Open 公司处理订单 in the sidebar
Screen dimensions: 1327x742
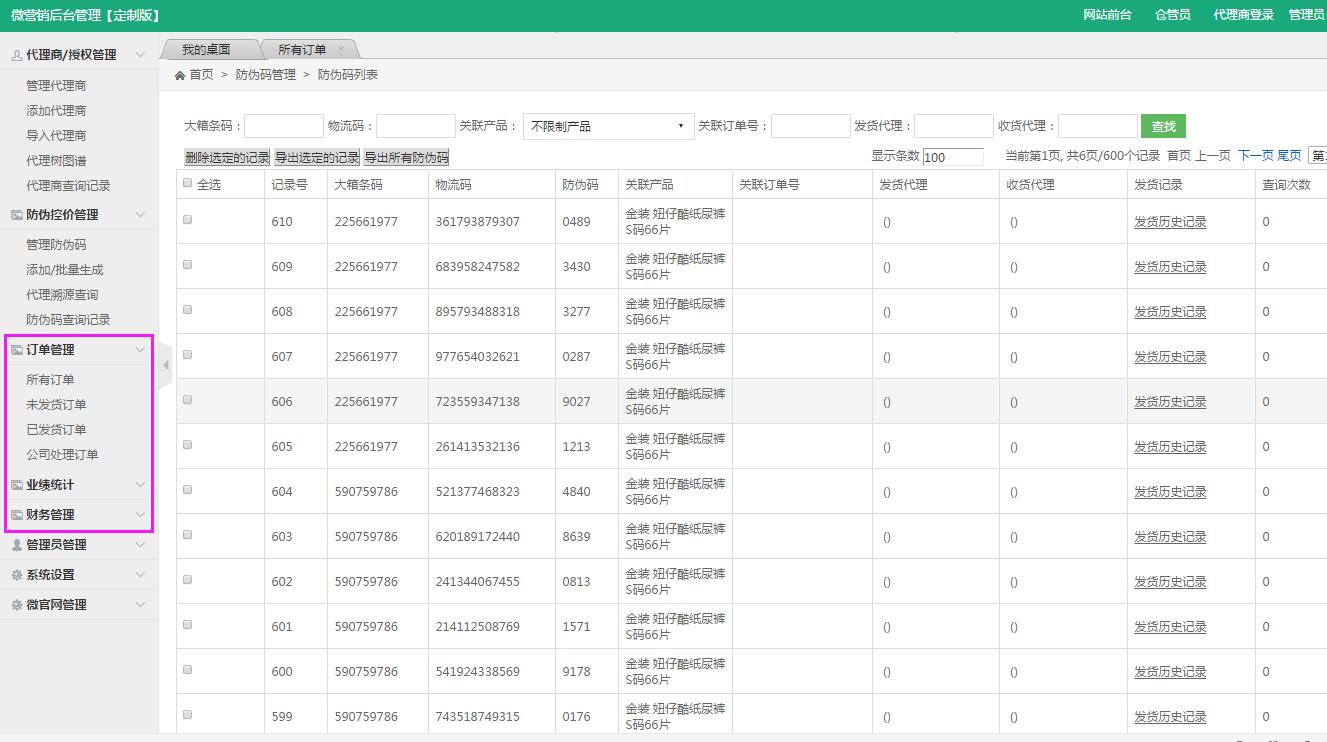(x=62, y=455)
